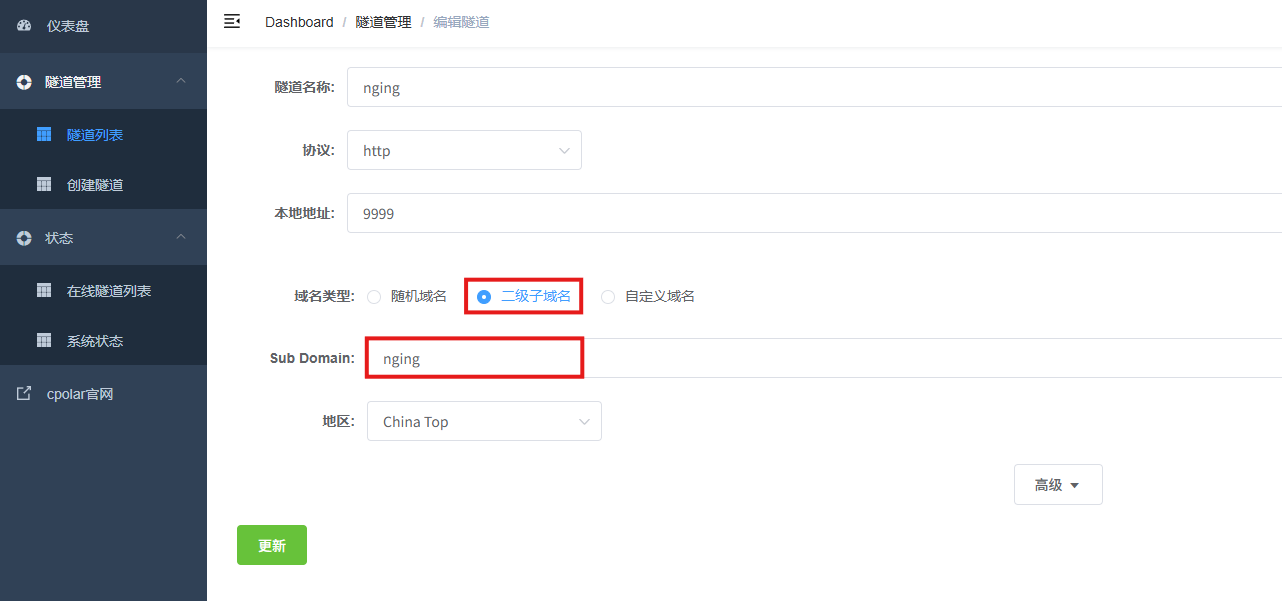Click the dashboard gauge icon in sidebar
This screenshot has height=601, width=1282.
[x=24, y=26]
